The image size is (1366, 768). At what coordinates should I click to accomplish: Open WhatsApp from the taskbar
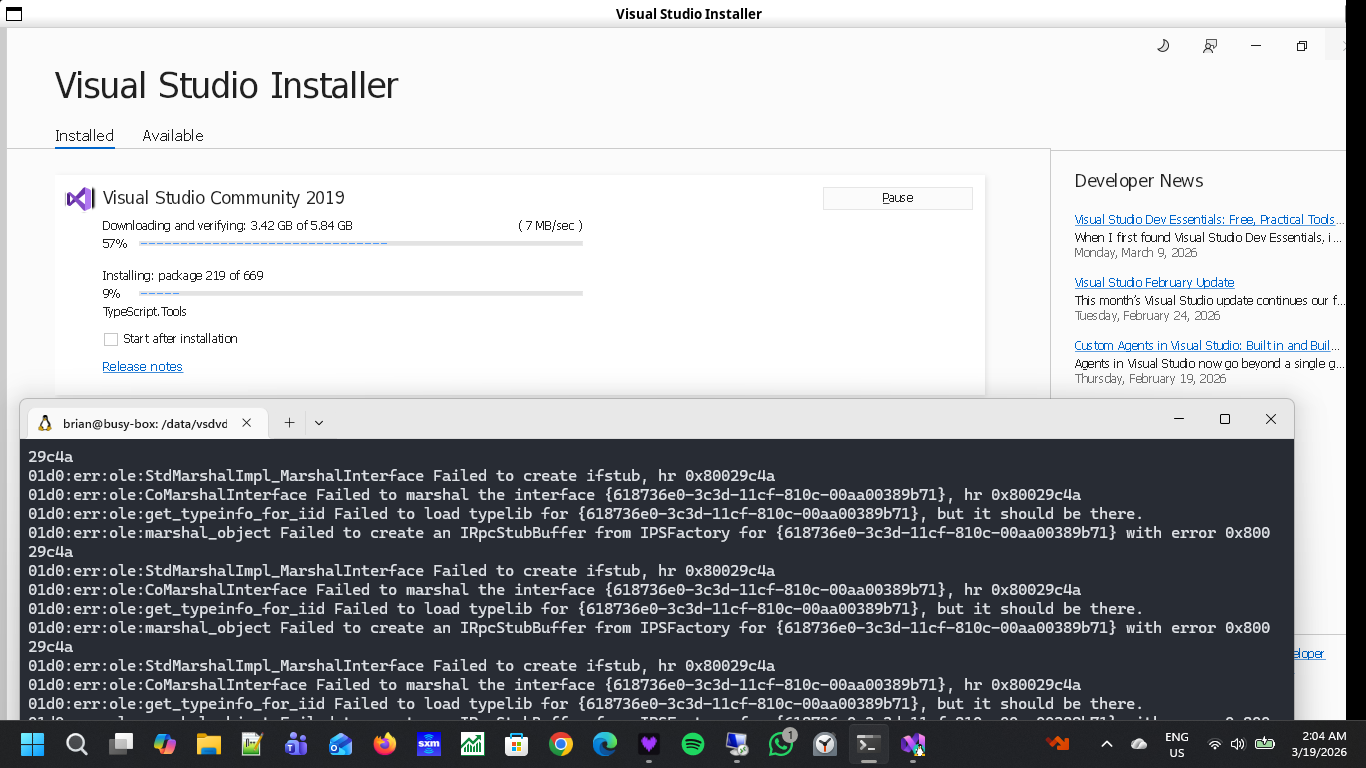[780, 744]
